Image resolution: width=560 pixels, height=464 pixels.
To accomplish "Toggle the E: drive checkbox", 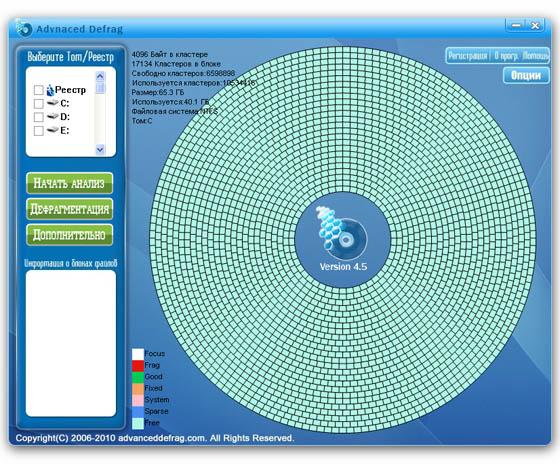I will click(39, 131).
